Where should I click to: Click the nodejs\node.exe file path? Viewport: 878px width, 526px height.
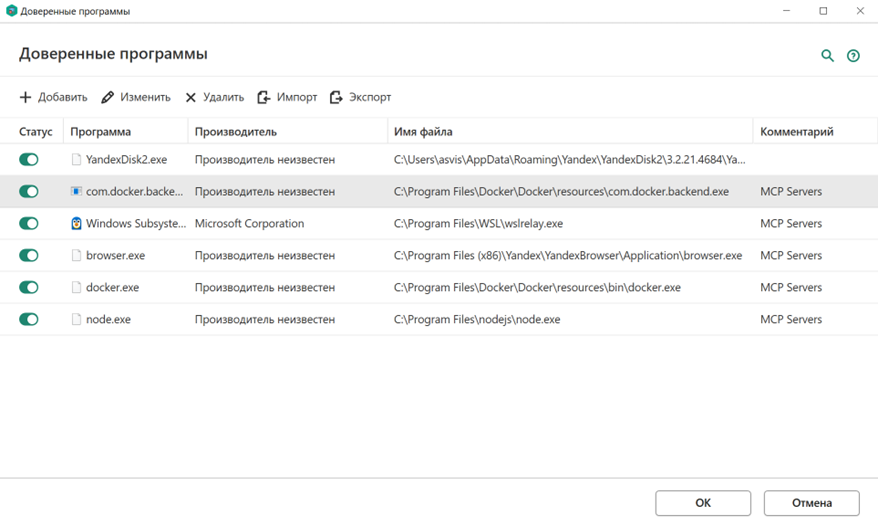[477, 319]
